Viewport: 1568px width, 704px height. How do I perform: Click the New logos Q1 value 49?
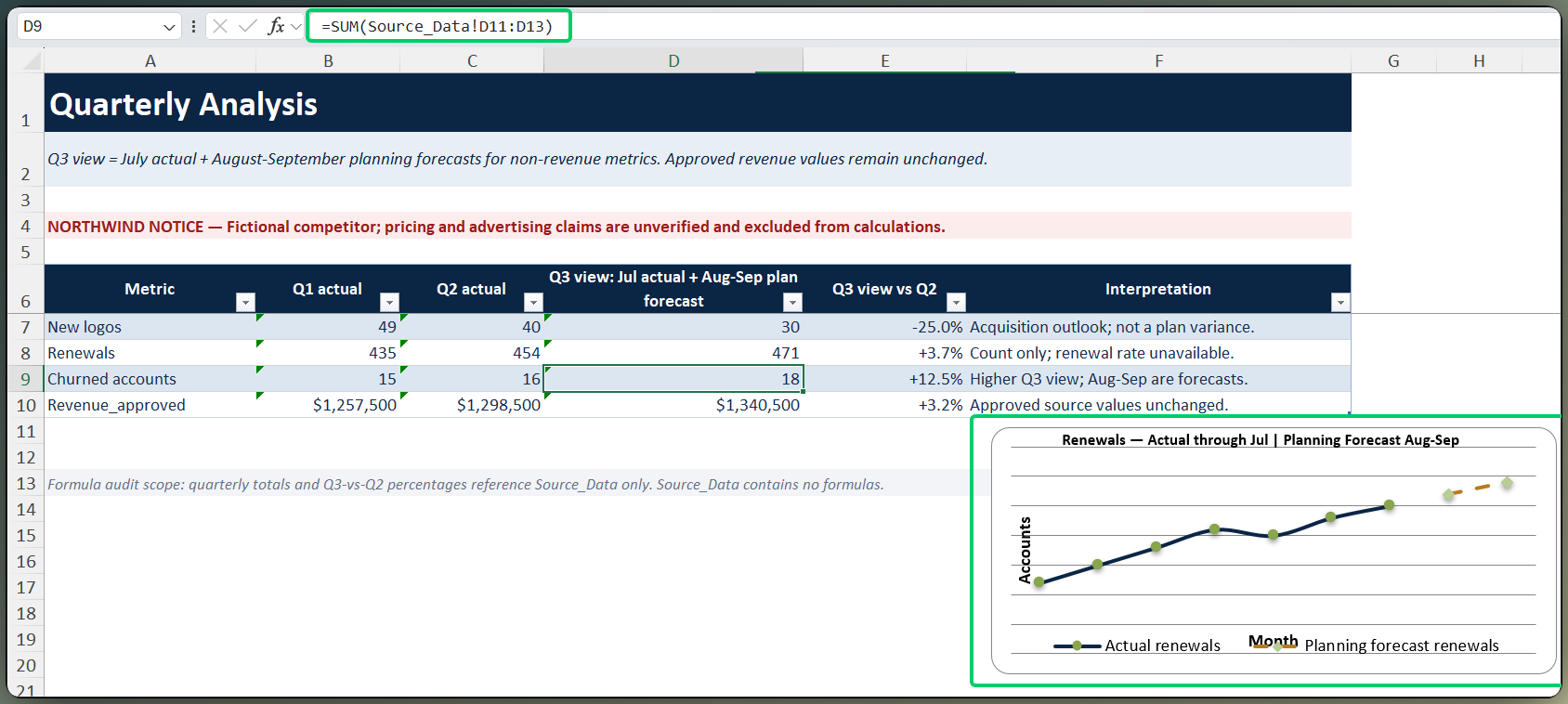pyautogui.click(x=328, y=327)
